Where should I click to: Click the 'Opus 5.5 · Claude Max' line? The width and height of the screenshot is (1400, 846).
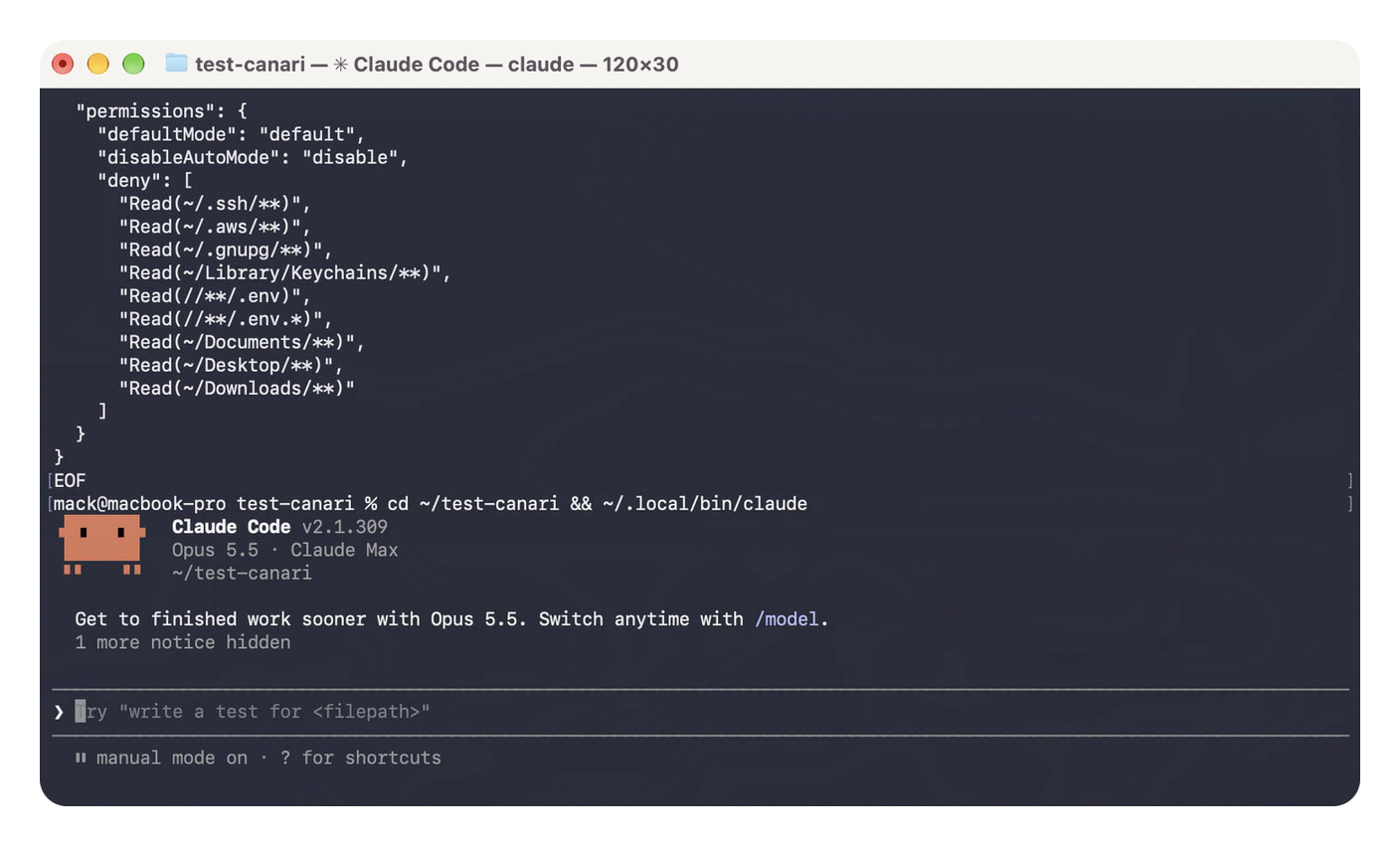tap(284, 550)
